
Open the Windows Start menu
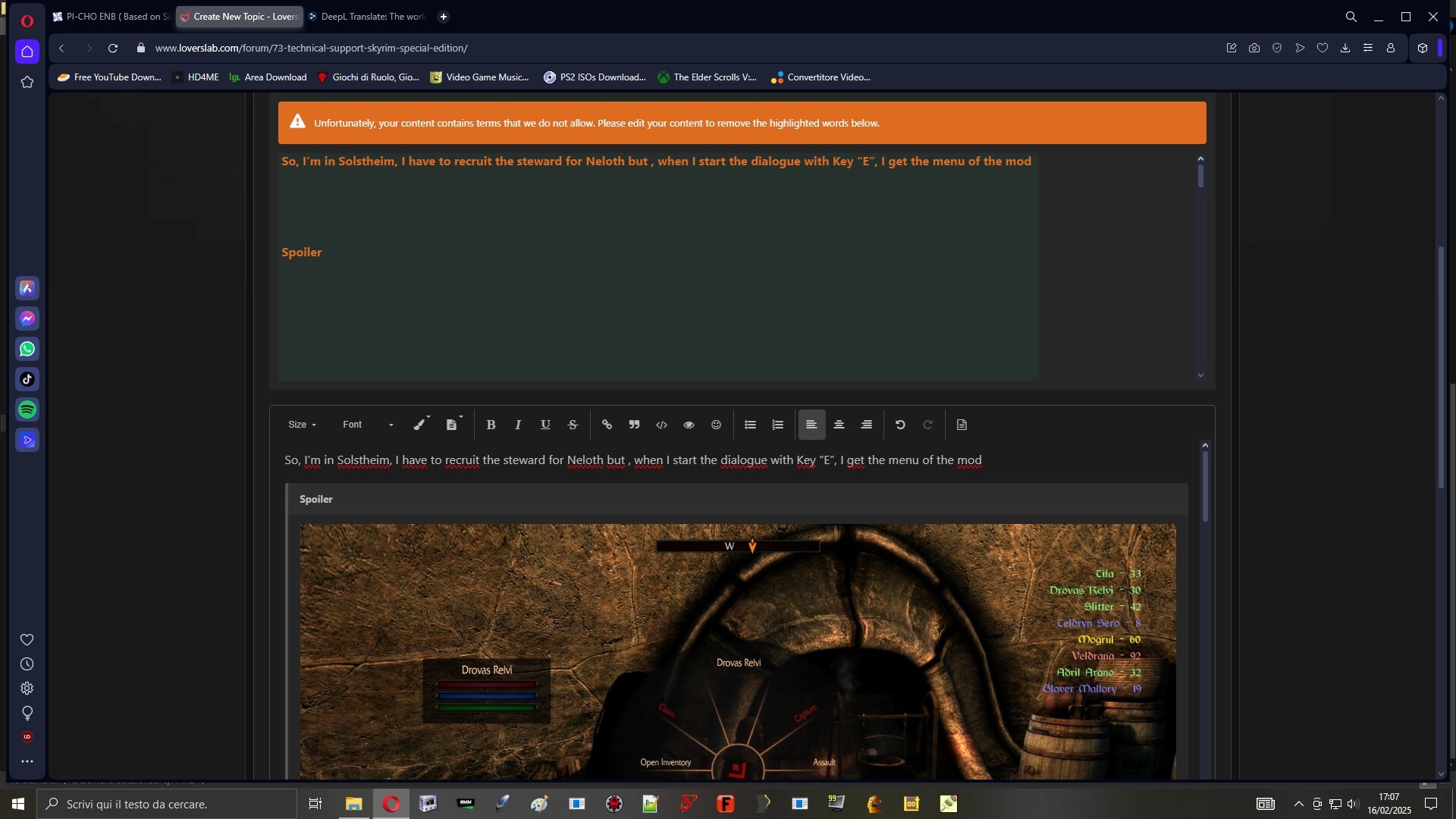(18, 804)
